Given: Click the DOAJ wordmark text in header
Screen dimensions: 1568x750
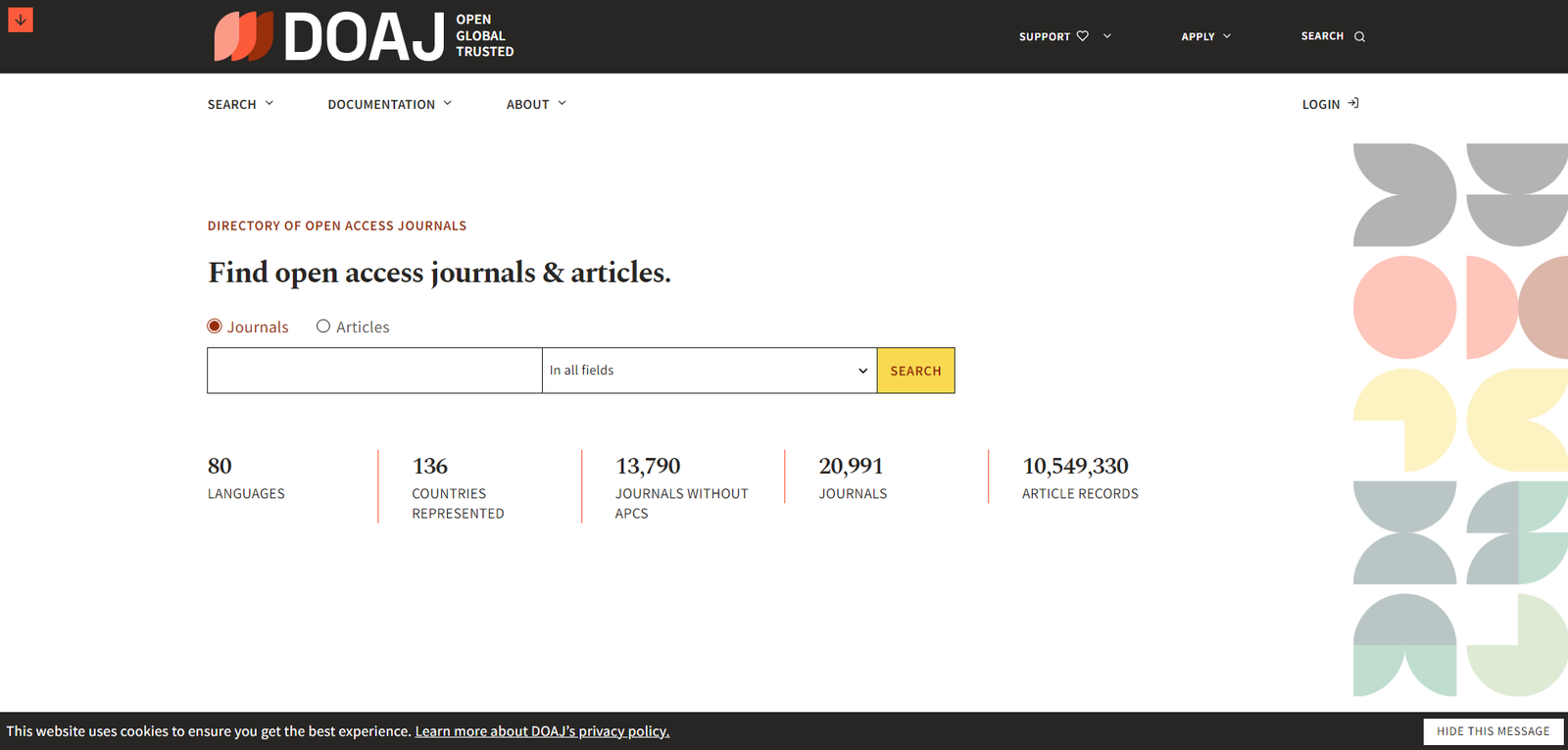Looking at the screenshot, I should click(365, 37).
